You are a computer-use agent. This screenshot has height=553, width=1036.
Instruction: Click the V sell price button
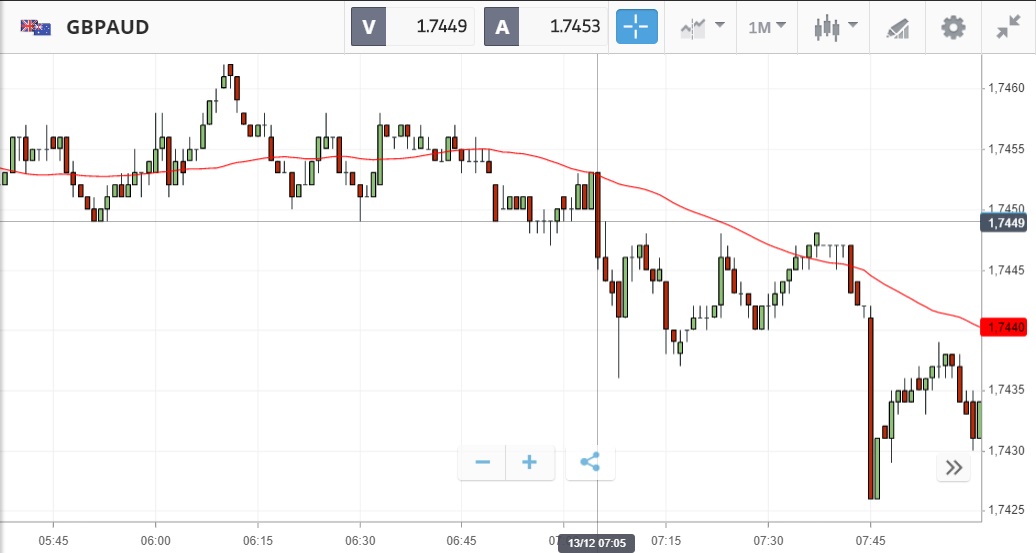pyautogui.click(x=369, y=27)
